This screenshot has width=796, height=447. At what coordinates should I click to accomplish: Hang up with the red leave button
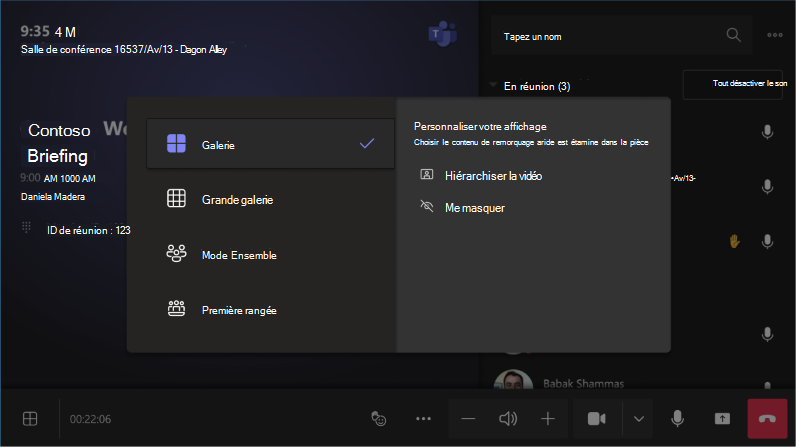tap(767, 419)
